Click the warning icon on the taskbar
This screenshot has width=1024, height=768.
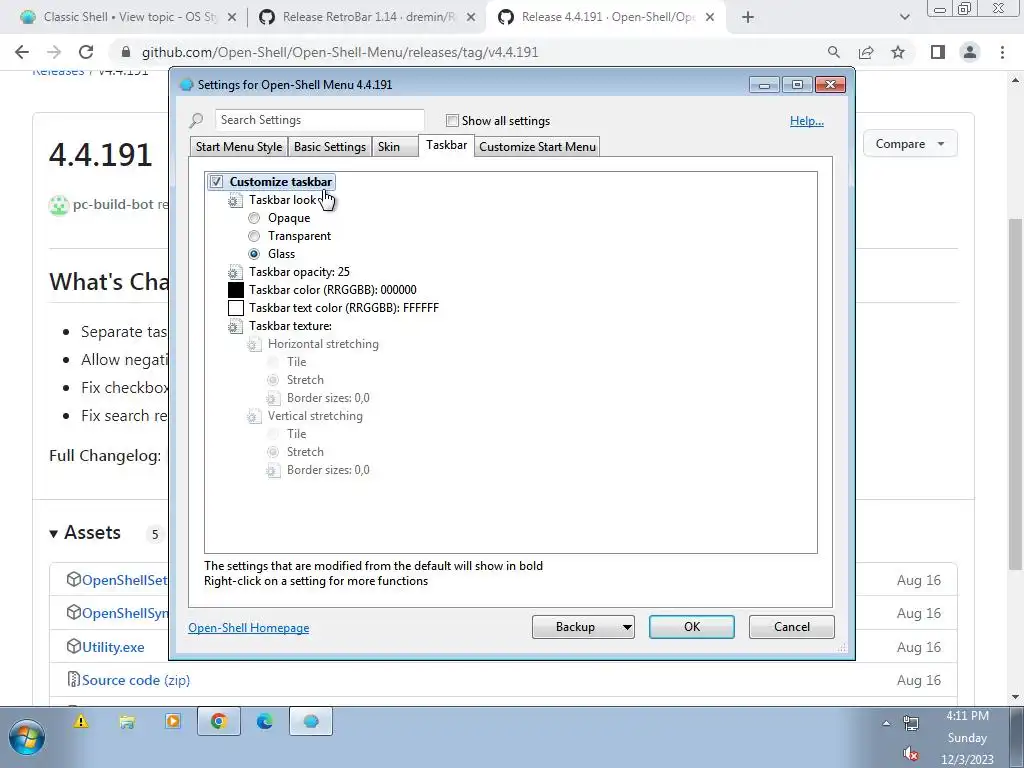[x=81, y=722]
